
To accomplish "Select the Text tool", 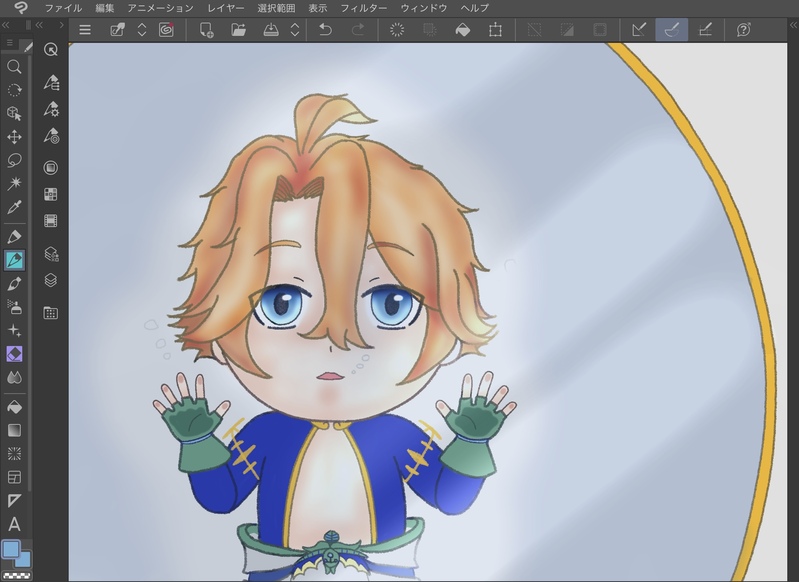I will tap(14, 524).
